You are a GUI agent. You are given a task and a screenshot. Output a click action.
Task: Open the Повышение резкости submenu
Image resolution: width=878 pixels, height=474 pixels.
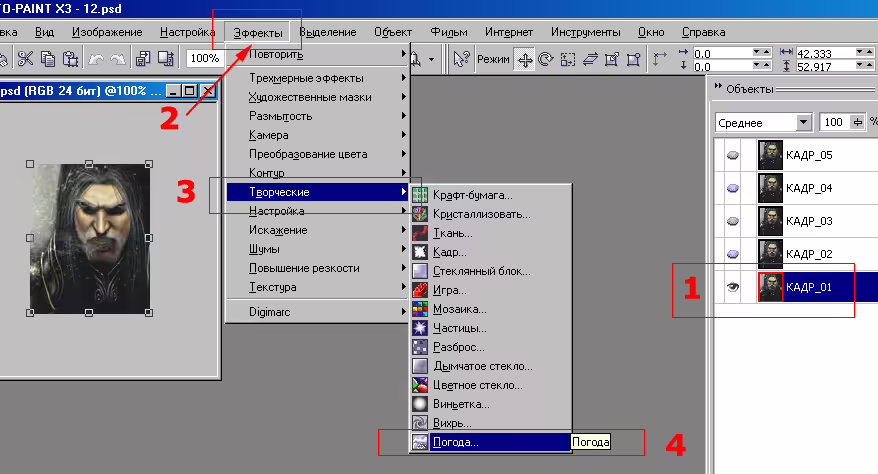coord(317,268)
